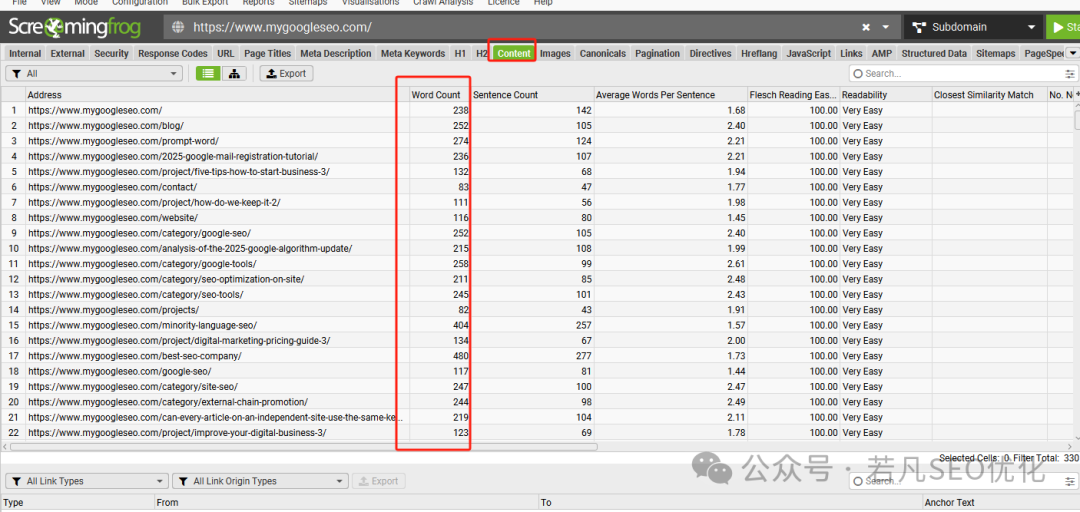
Task: Clear the URL with the X icon
Action: (x=866, y=28)
